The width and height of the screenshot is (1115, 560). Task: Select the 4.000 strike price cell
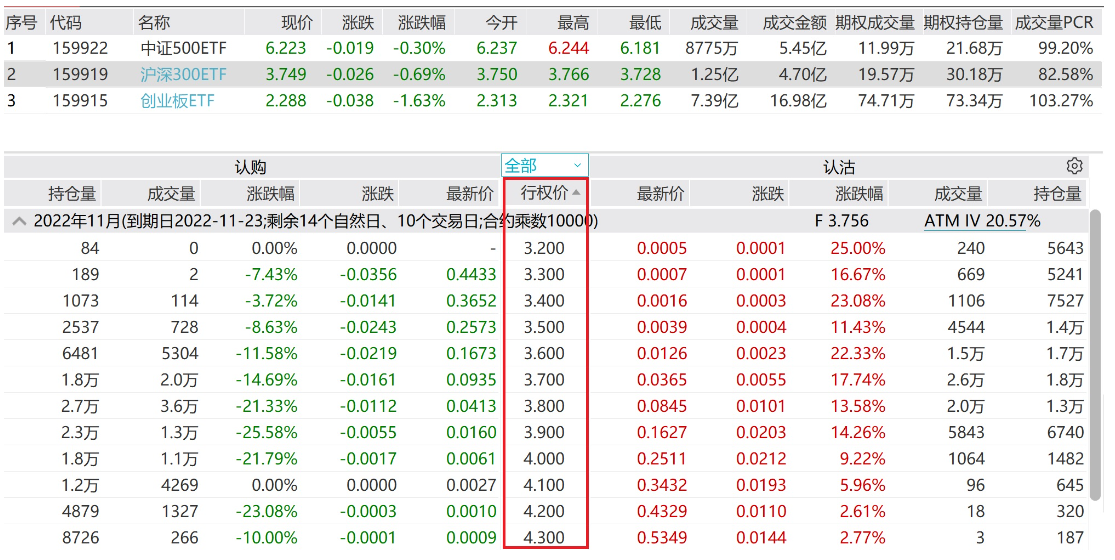click(544, 458)
